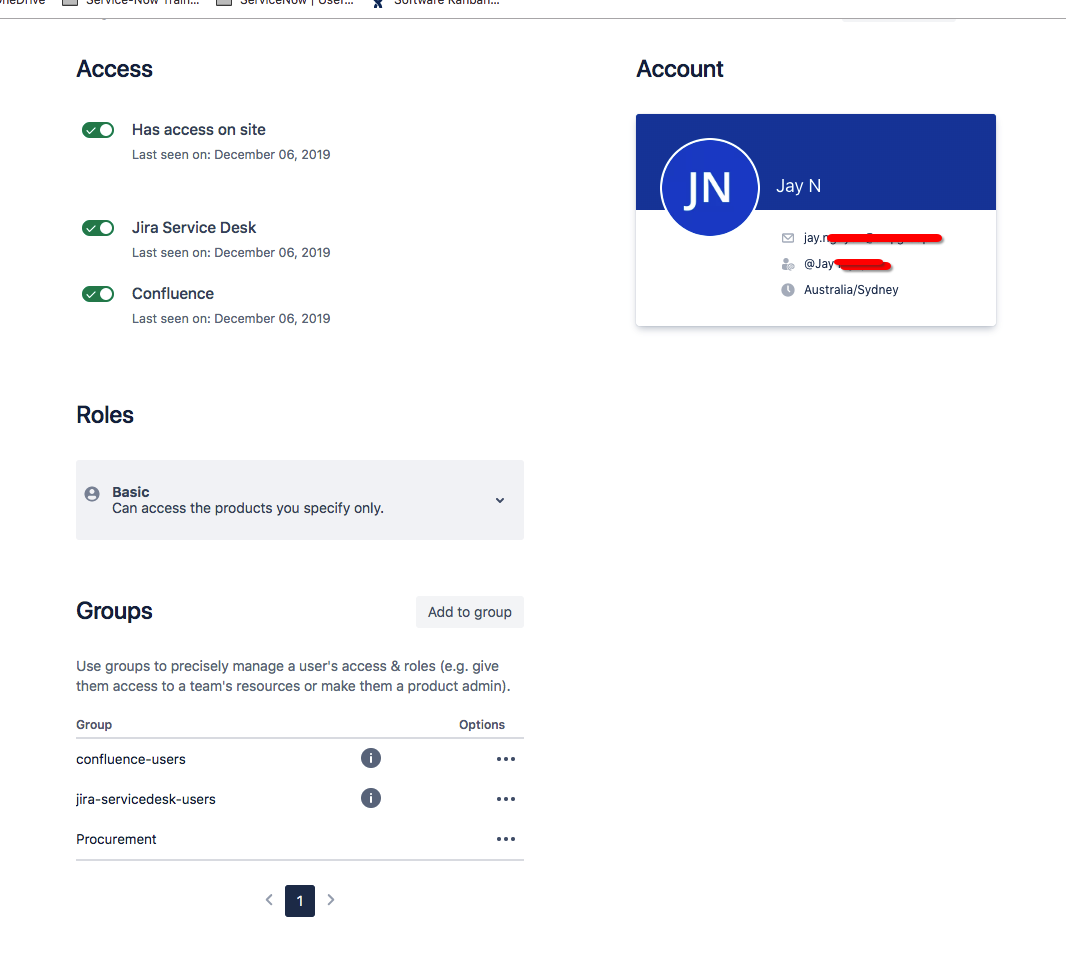The width and height of the screenshot is (1066, 966).
Task: Open the ServiceNow User bookmark
Action: (x=285, y=3)
